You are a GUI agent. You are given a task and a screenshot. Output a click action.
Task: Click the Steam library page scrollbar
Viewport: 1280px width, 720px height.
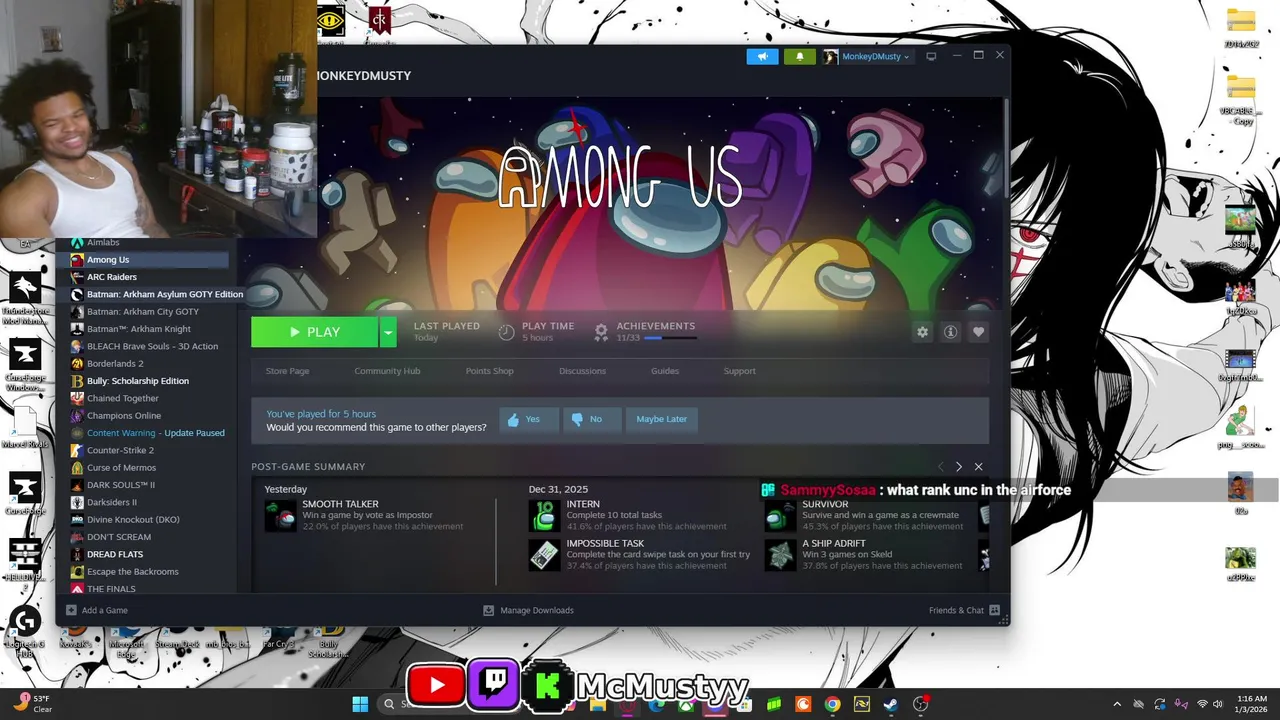(x=1005, y=147)
